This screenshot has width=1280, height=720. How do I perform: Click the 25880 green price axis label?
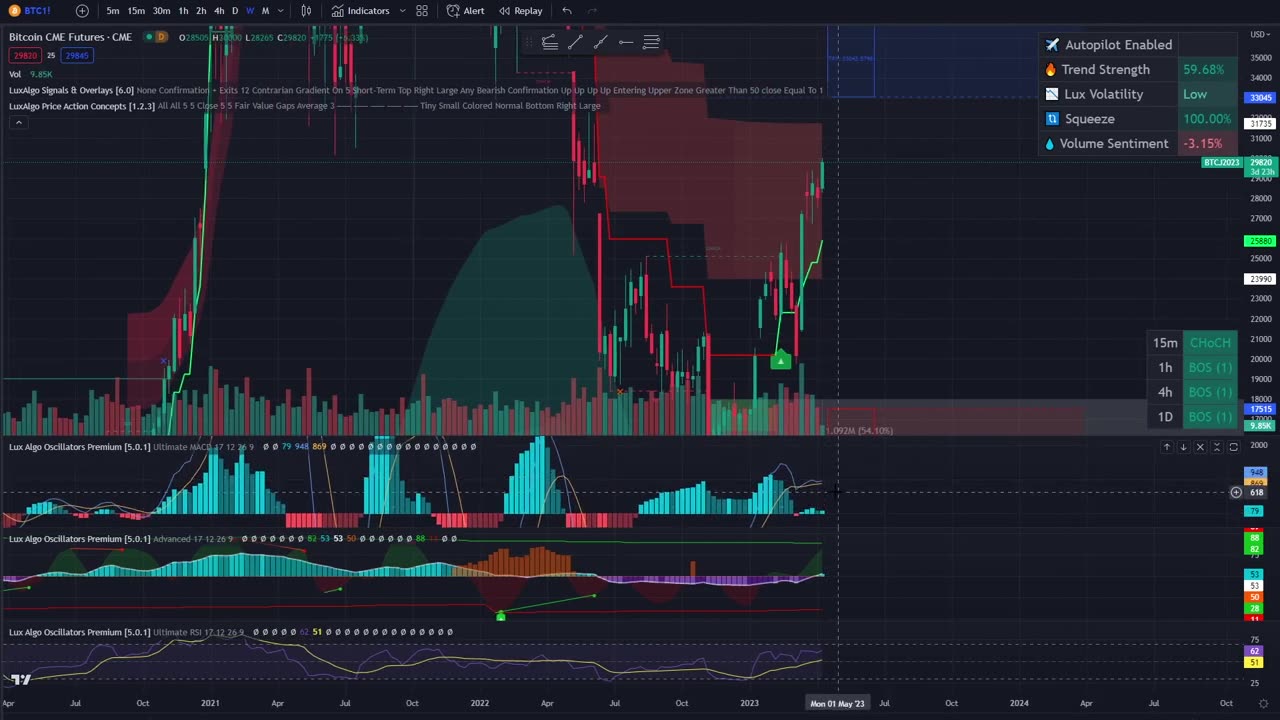(1259, 241)
